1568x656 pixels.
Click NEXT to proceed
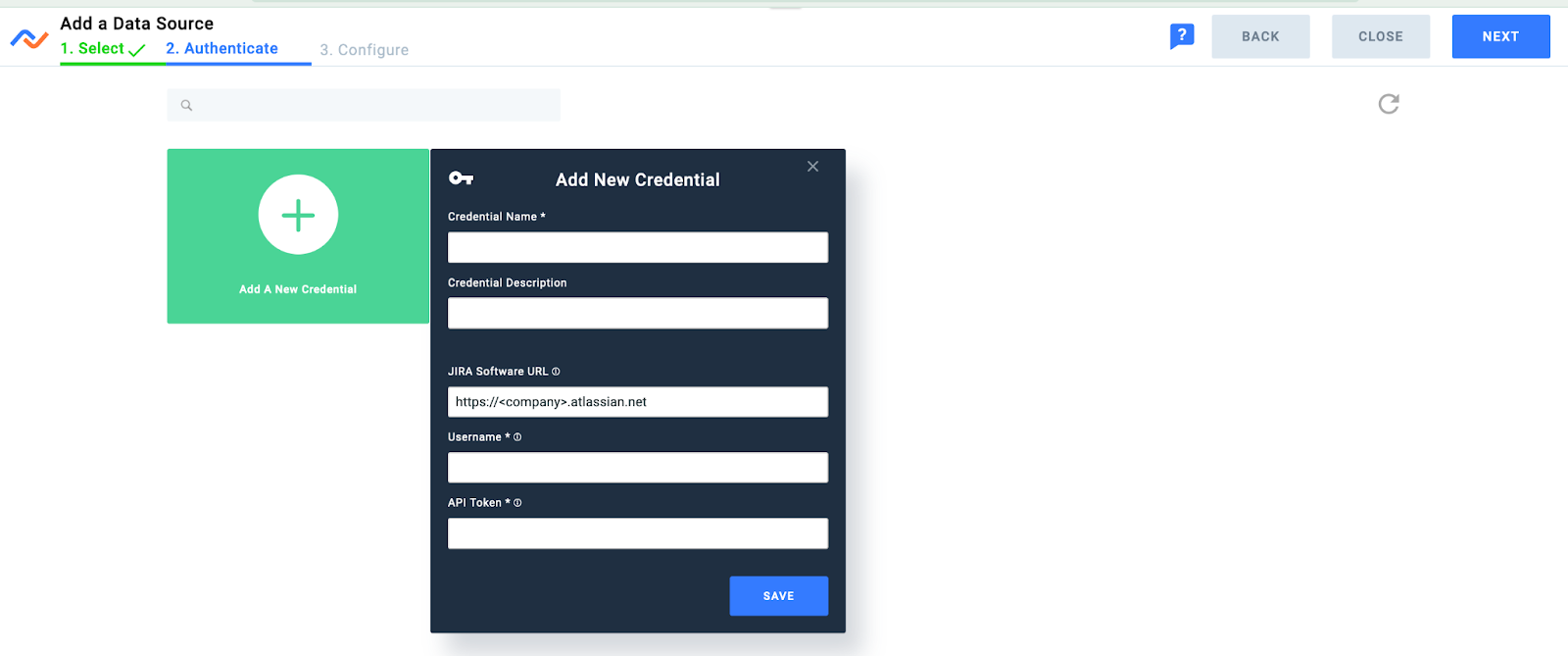point(1499,35)
